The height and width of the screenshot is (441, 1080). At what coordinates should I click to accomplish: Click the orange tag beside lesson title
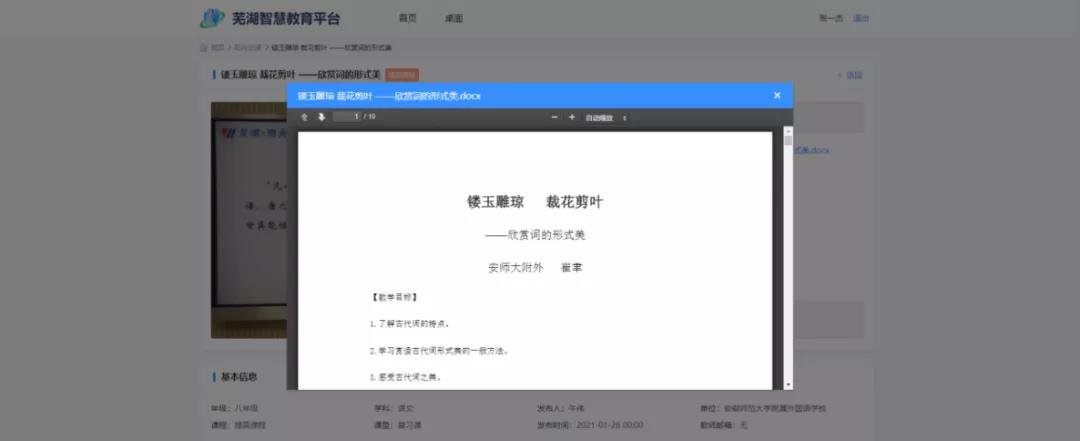click(402, 75)
